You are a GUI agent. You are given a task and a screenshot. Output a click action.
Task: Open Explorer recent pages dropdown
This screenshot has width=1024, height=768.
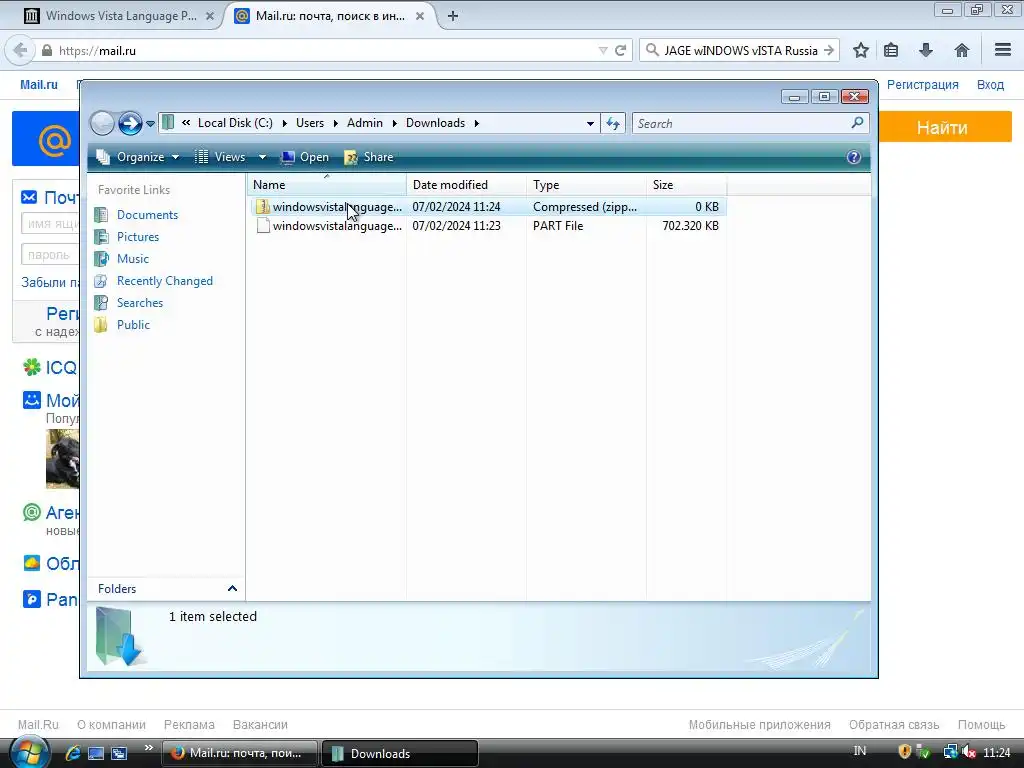point(150,123)
